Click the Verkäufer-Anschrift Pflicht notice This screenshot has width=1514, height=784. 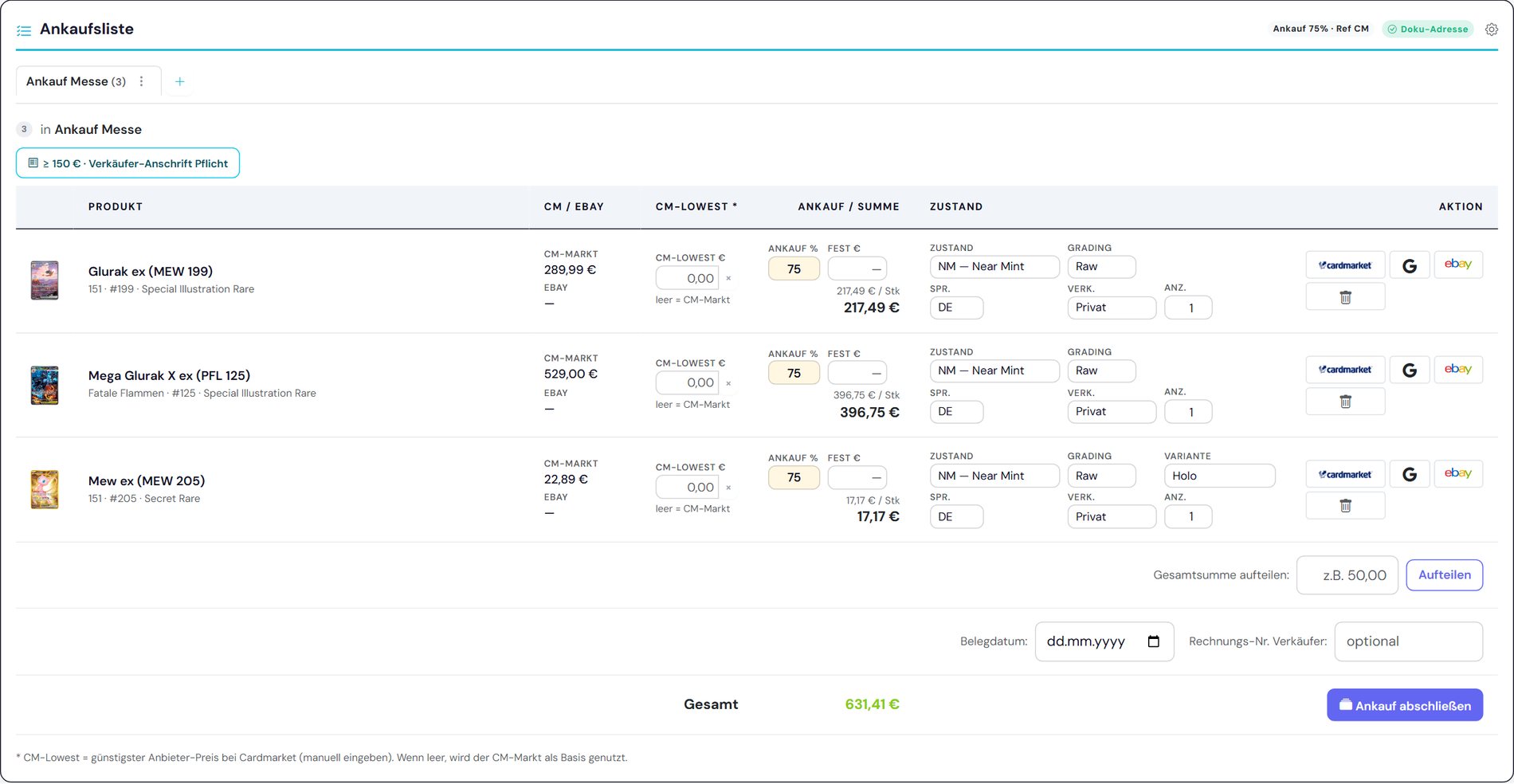click(127, 163)
